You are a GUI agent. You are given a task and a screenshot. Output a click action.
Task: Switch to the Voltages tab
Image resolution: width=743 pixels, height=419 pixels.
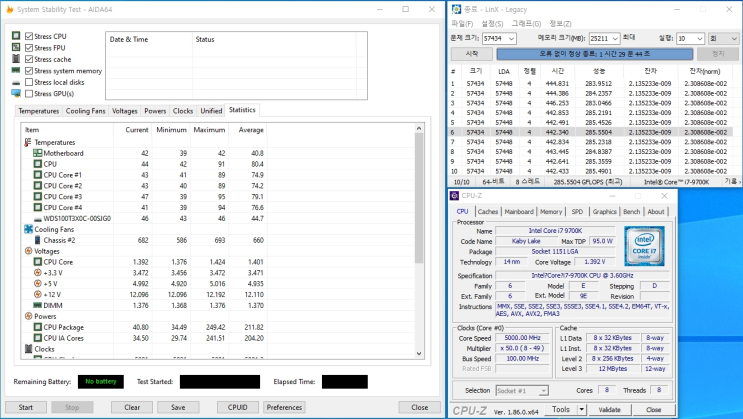tap(125, 111)
